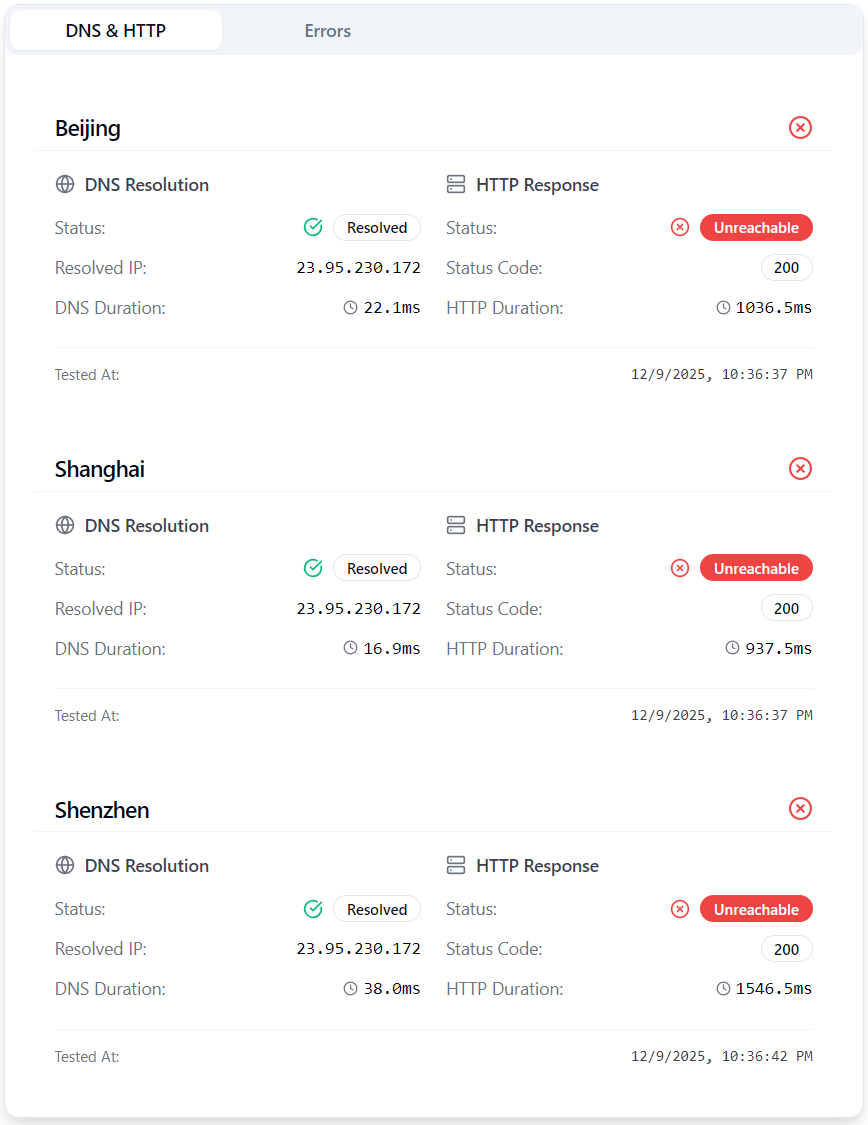
Task: Click the red failure icon beside Beijing
Action: tap(800, 127)
